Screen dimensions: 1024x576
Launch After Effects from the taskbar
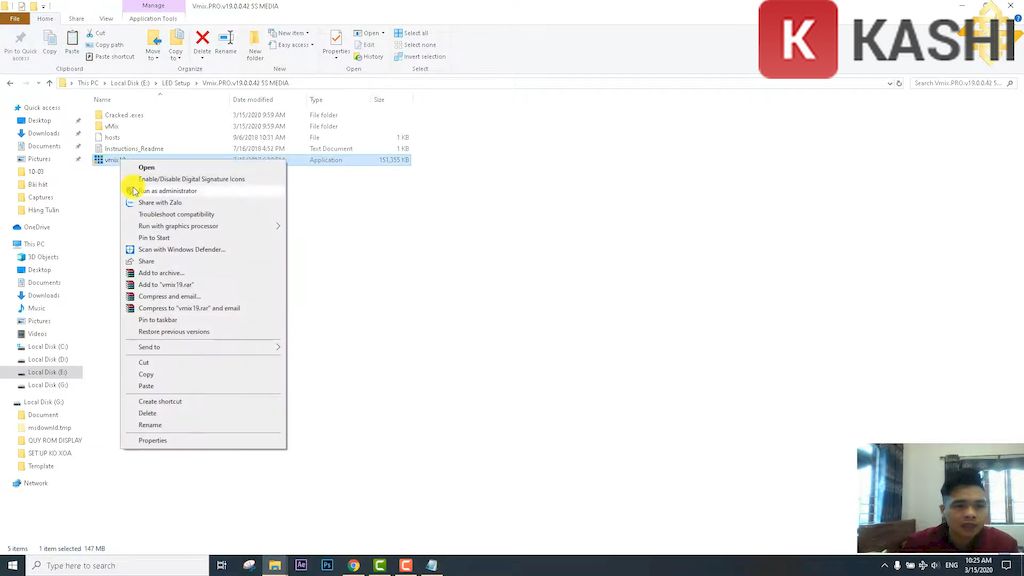pyautogui.click(x=301, y=565)
